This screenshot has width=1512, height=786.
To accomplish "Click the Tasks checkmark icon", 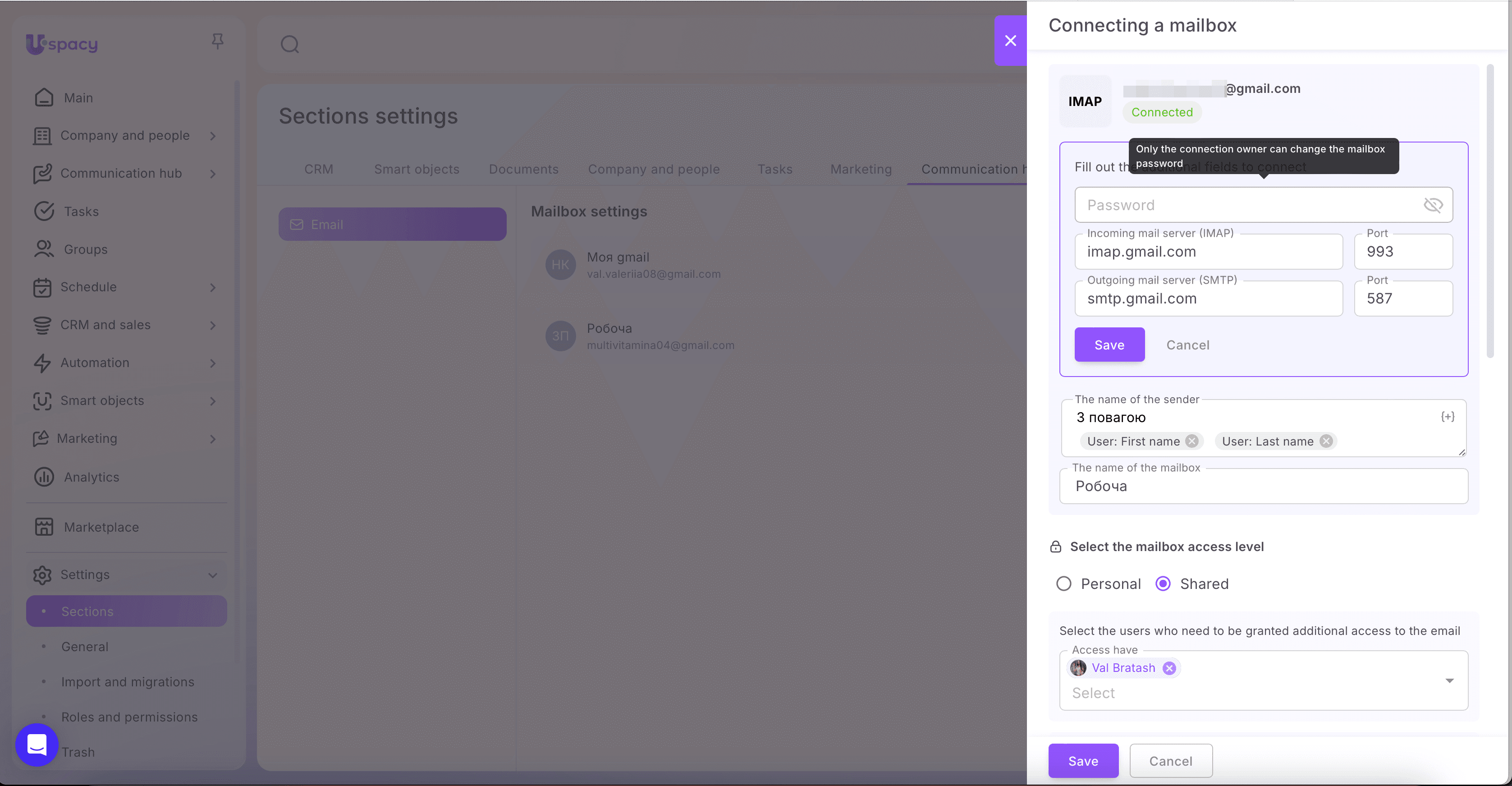I will [x=44, y=211].
